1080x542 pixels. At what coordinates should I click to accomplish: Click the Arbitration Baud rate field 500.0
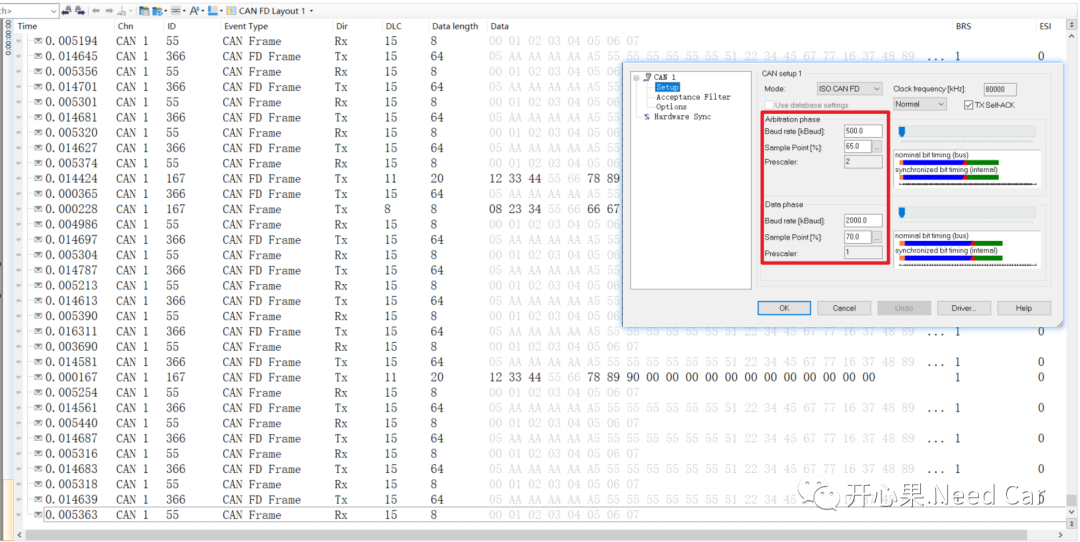[863, 131]
